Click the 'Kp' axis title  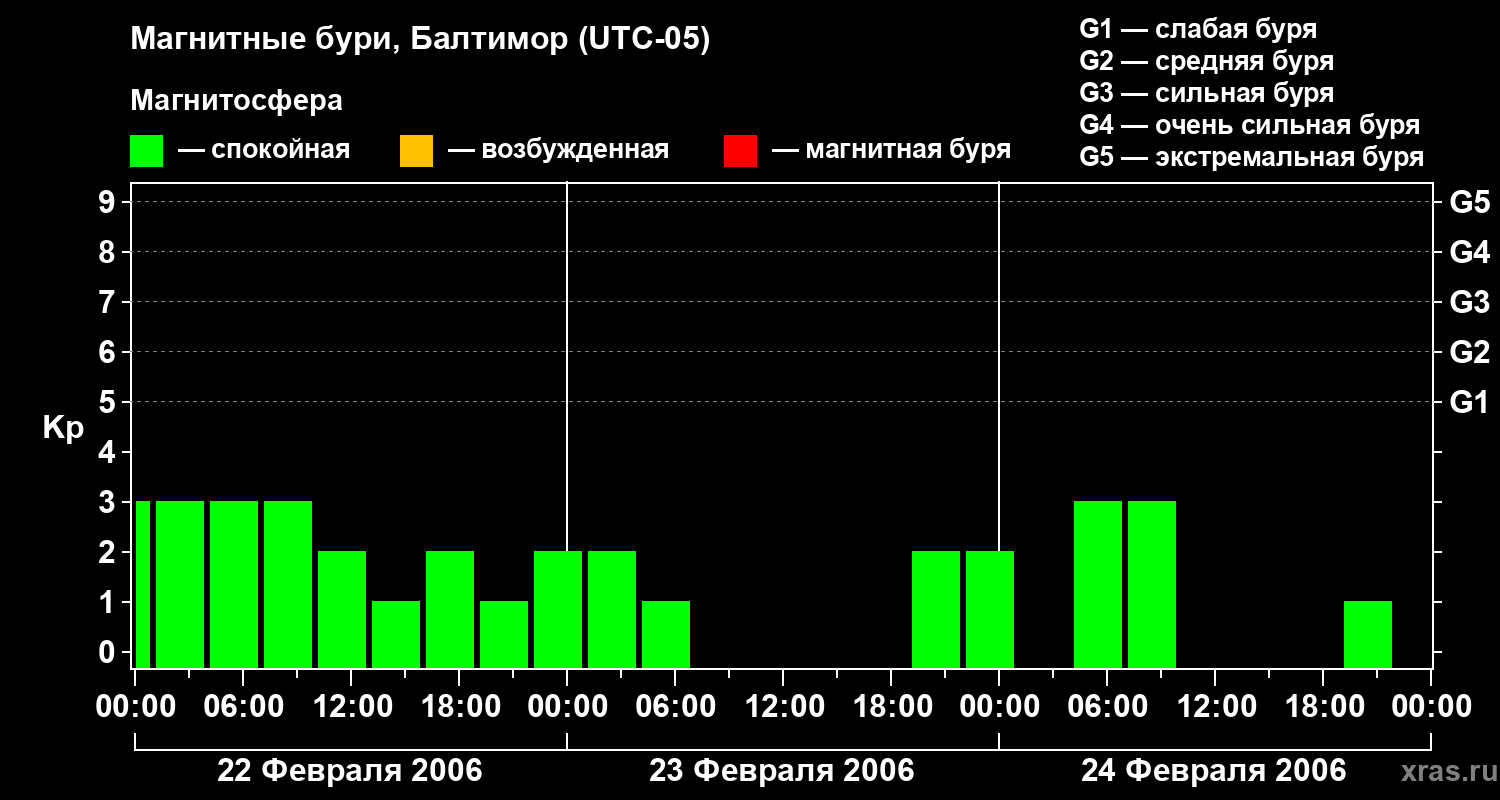click(63, 427)
